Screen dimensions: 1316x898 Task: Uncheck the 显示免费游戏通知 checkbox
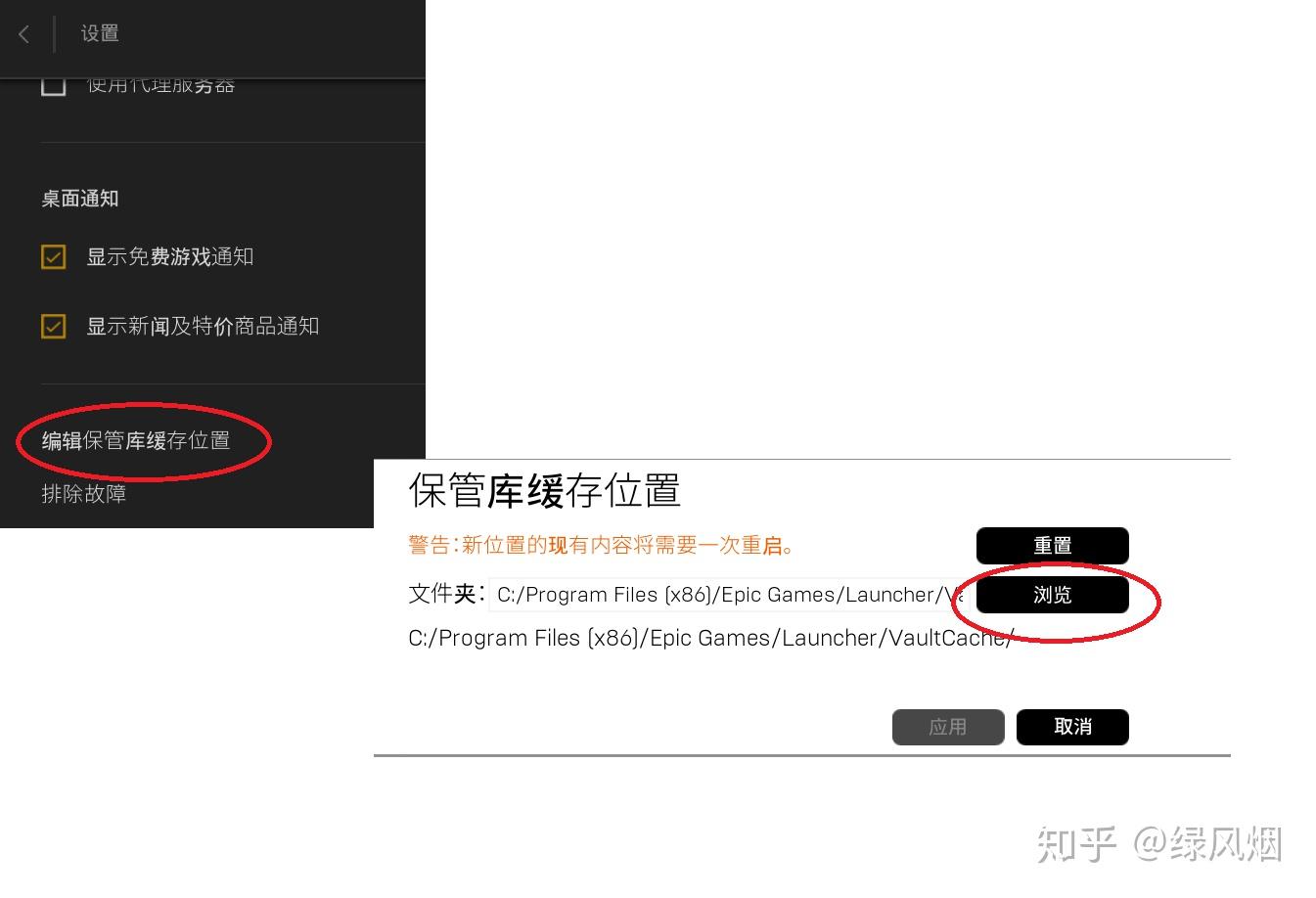[x=53, y=257]
